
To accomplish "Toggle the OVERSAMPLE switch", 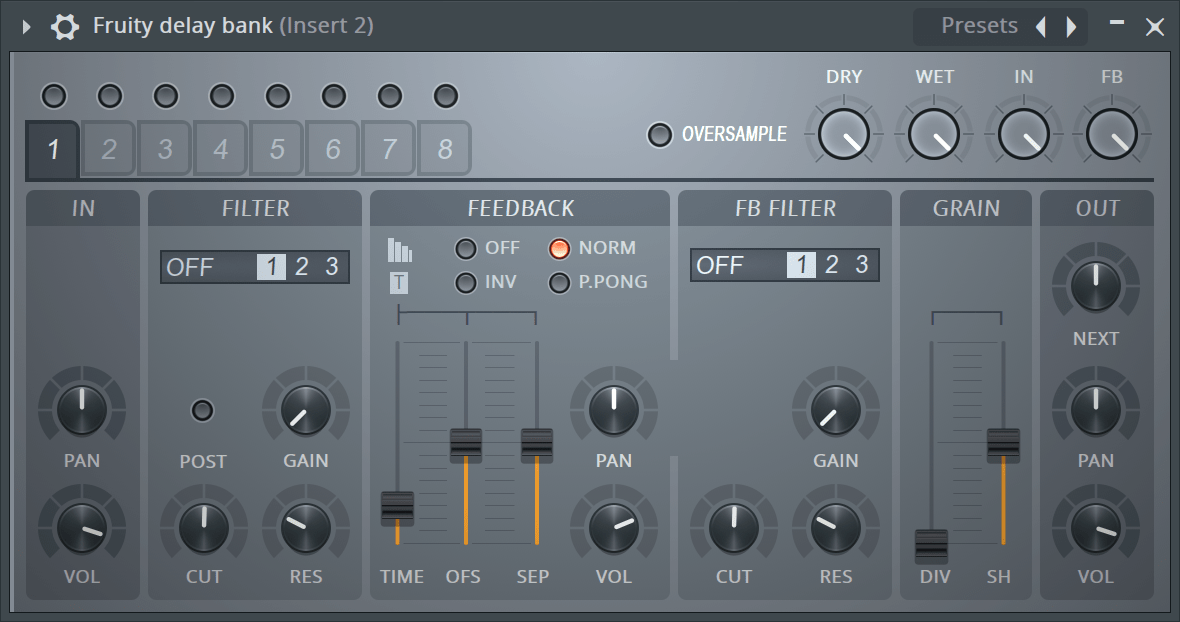I will (660, 135).
